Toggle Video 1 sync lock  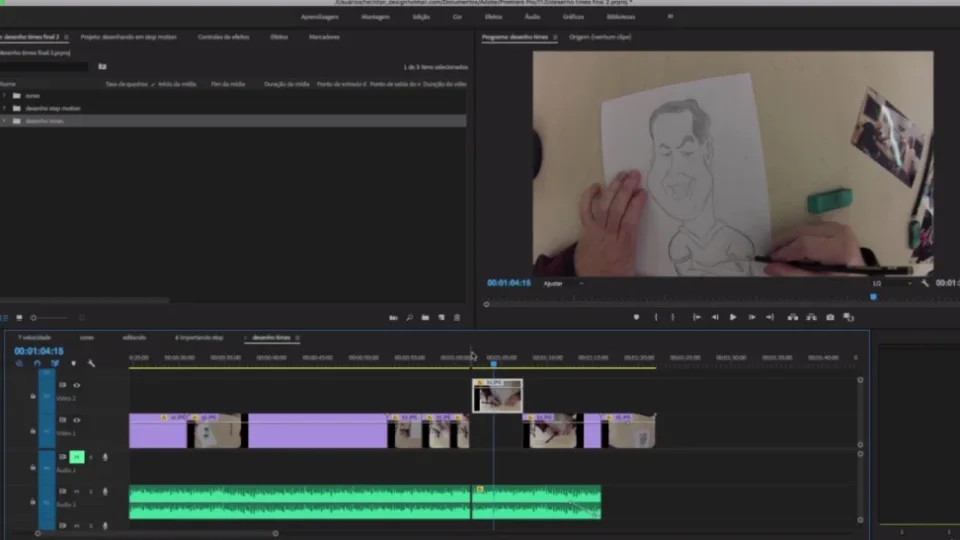(62, 420)
